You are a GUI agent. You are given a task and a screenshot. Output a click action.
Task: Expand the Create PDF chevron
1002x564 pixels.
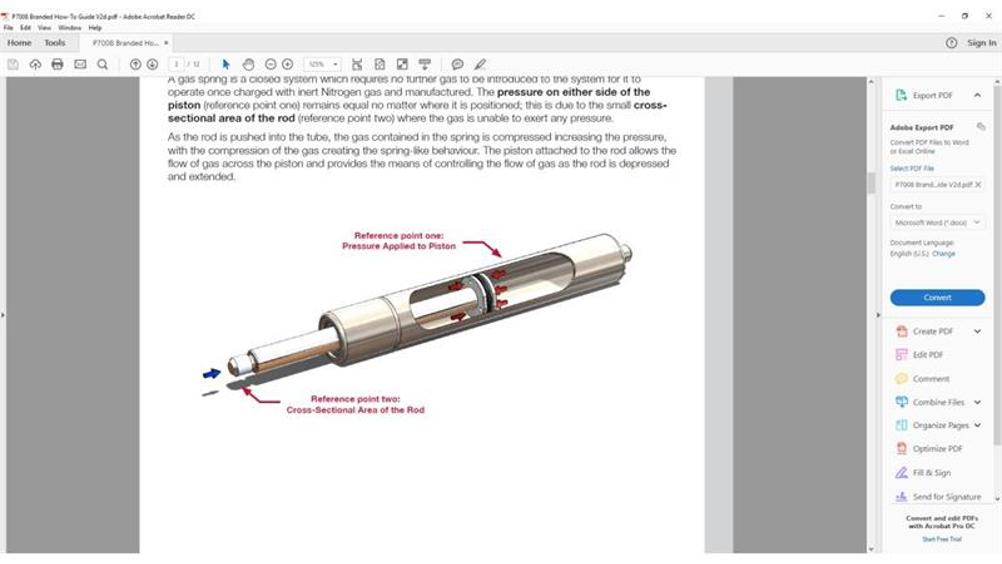click(x=978, y=331)
